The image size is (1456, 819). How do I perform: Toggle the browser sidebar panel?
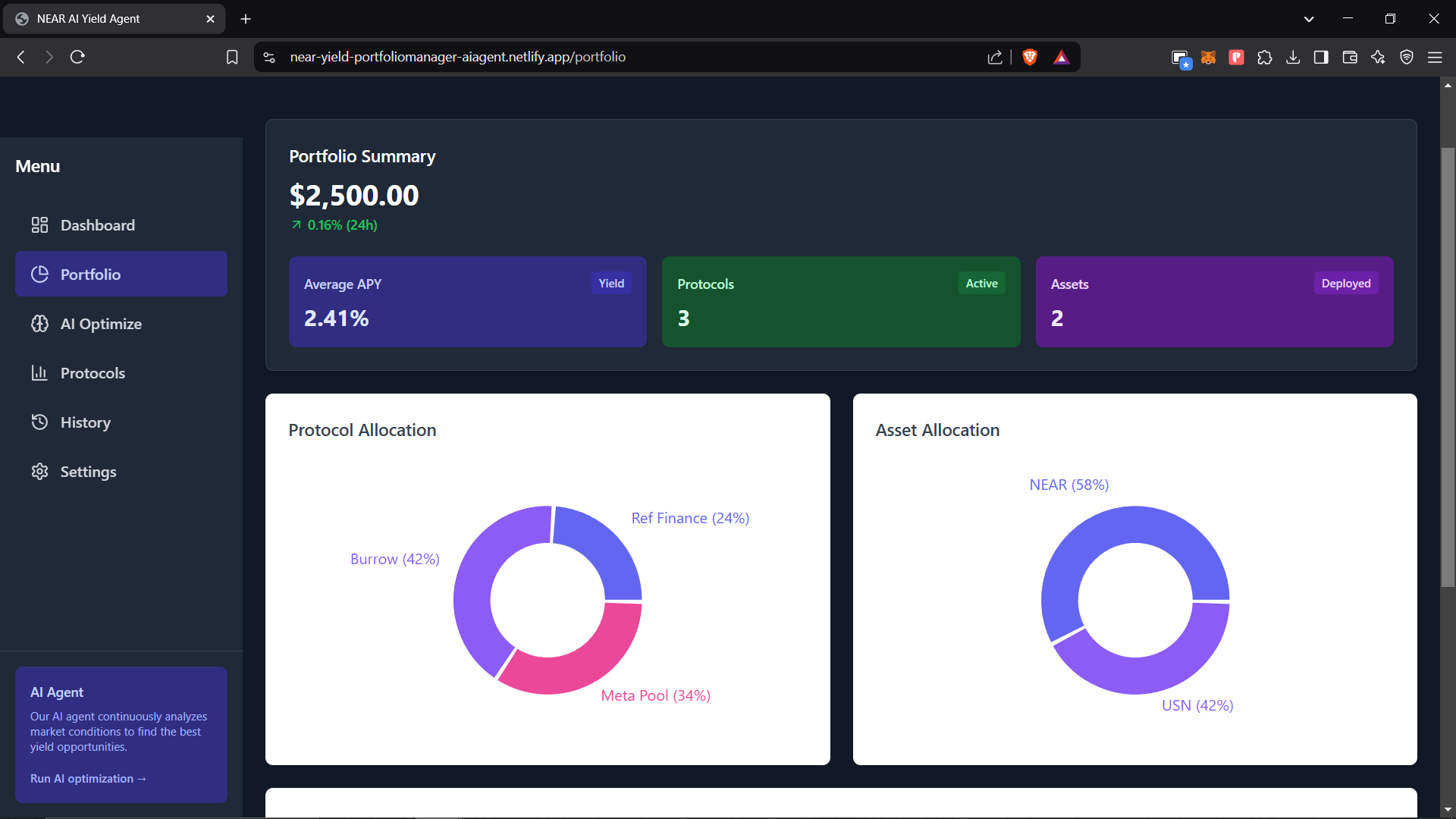(1321, 57)
